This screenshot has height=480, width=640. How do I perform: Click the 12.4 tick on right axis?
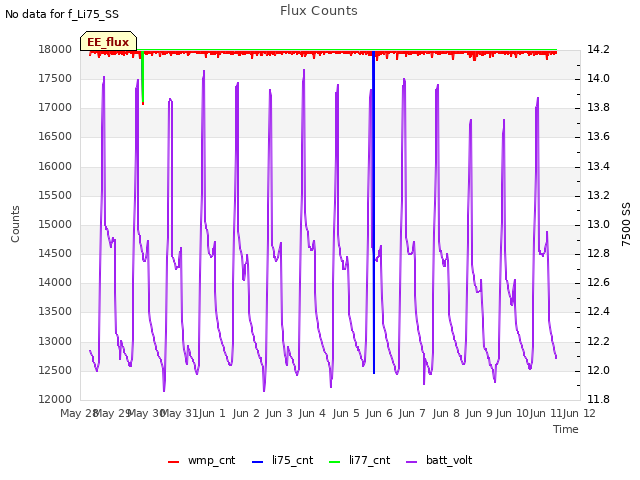(x=598, y=312)
